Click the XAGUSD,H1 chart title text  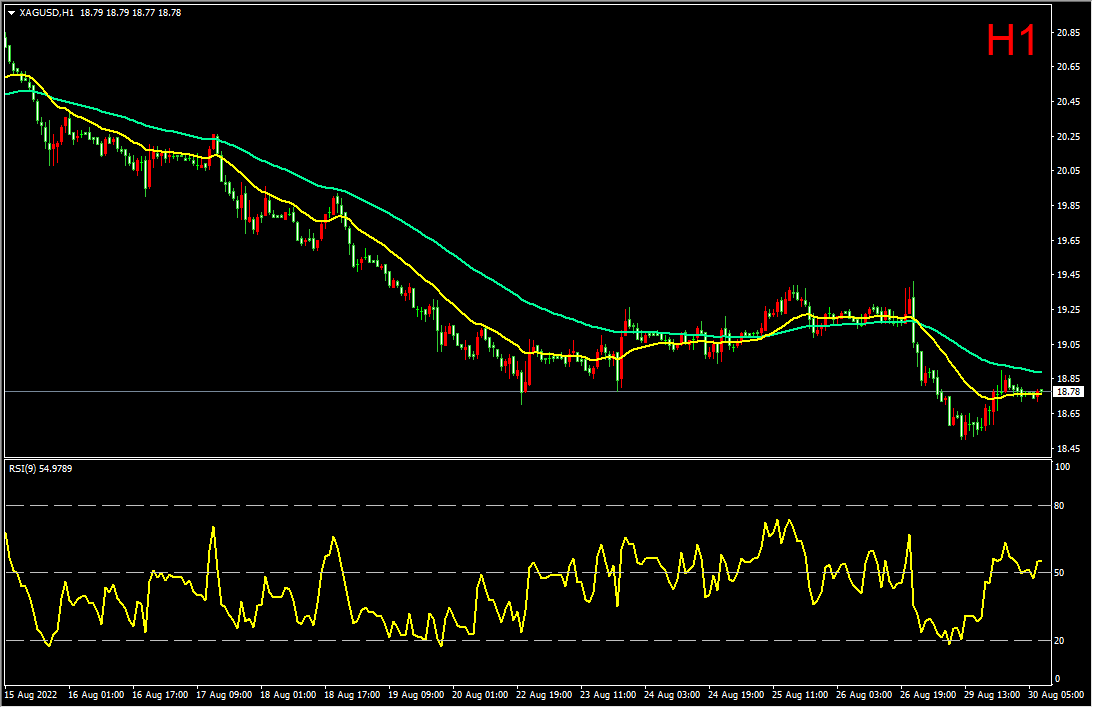pyautogui.click(x=47, y=13)
